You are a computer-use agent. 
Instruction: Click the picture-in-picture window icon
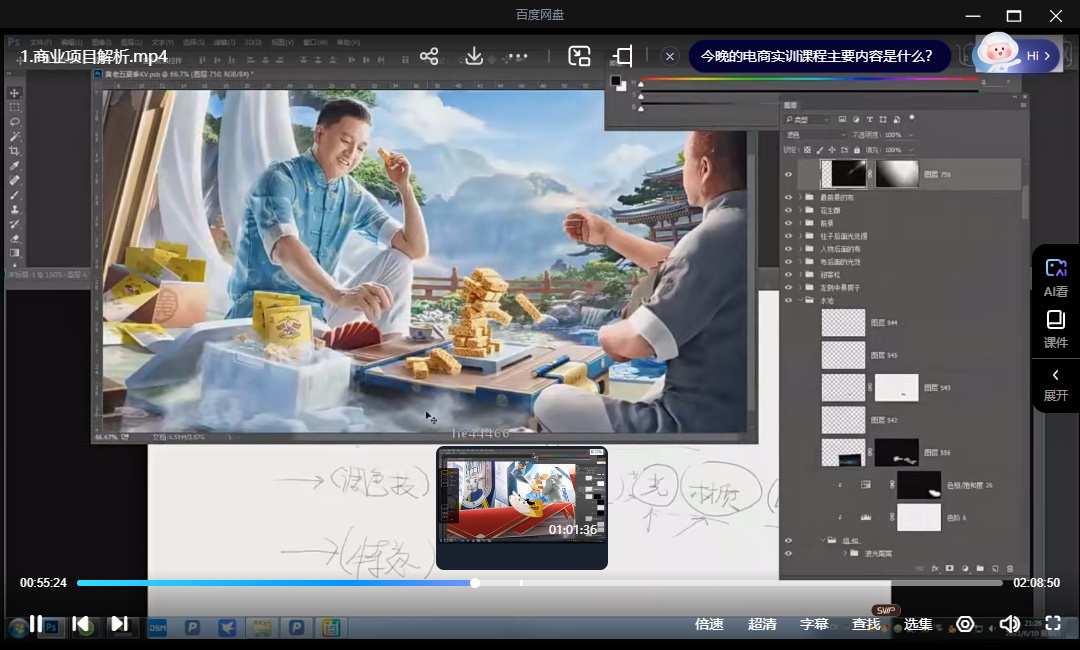[x=579, y=56]
